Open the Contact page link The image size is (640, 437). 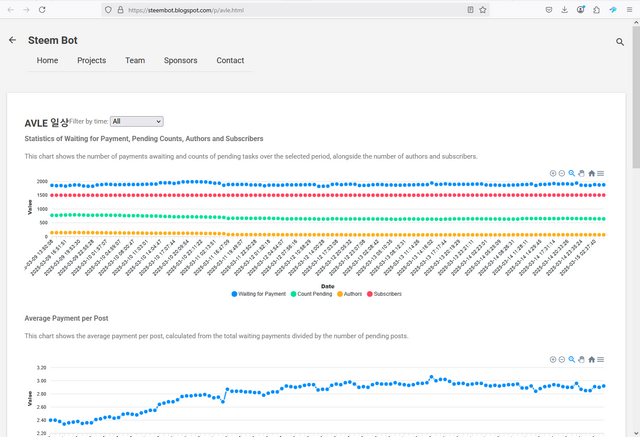point(230,60)
